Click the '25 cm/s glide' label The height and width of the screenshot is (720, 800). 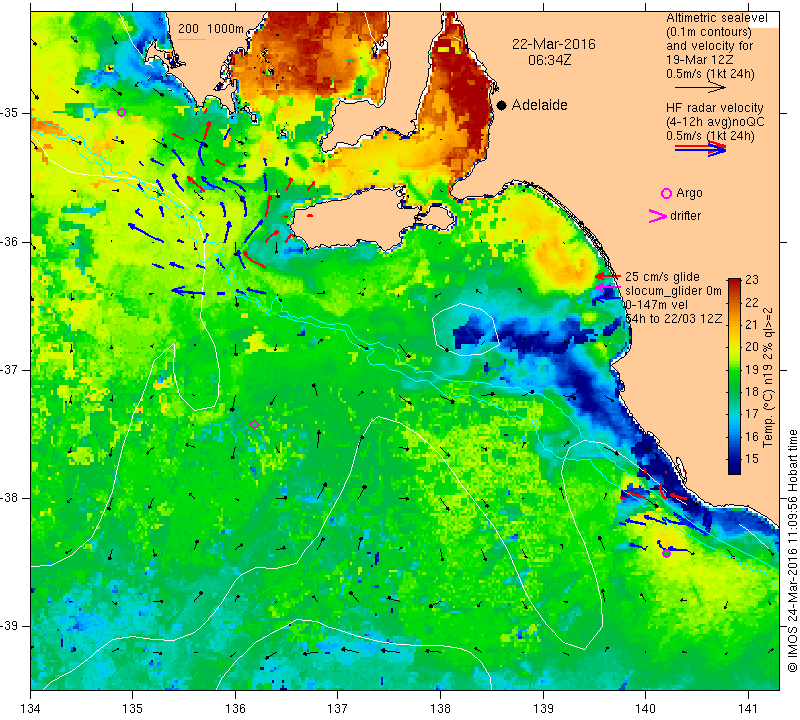(x=662, y=277)
